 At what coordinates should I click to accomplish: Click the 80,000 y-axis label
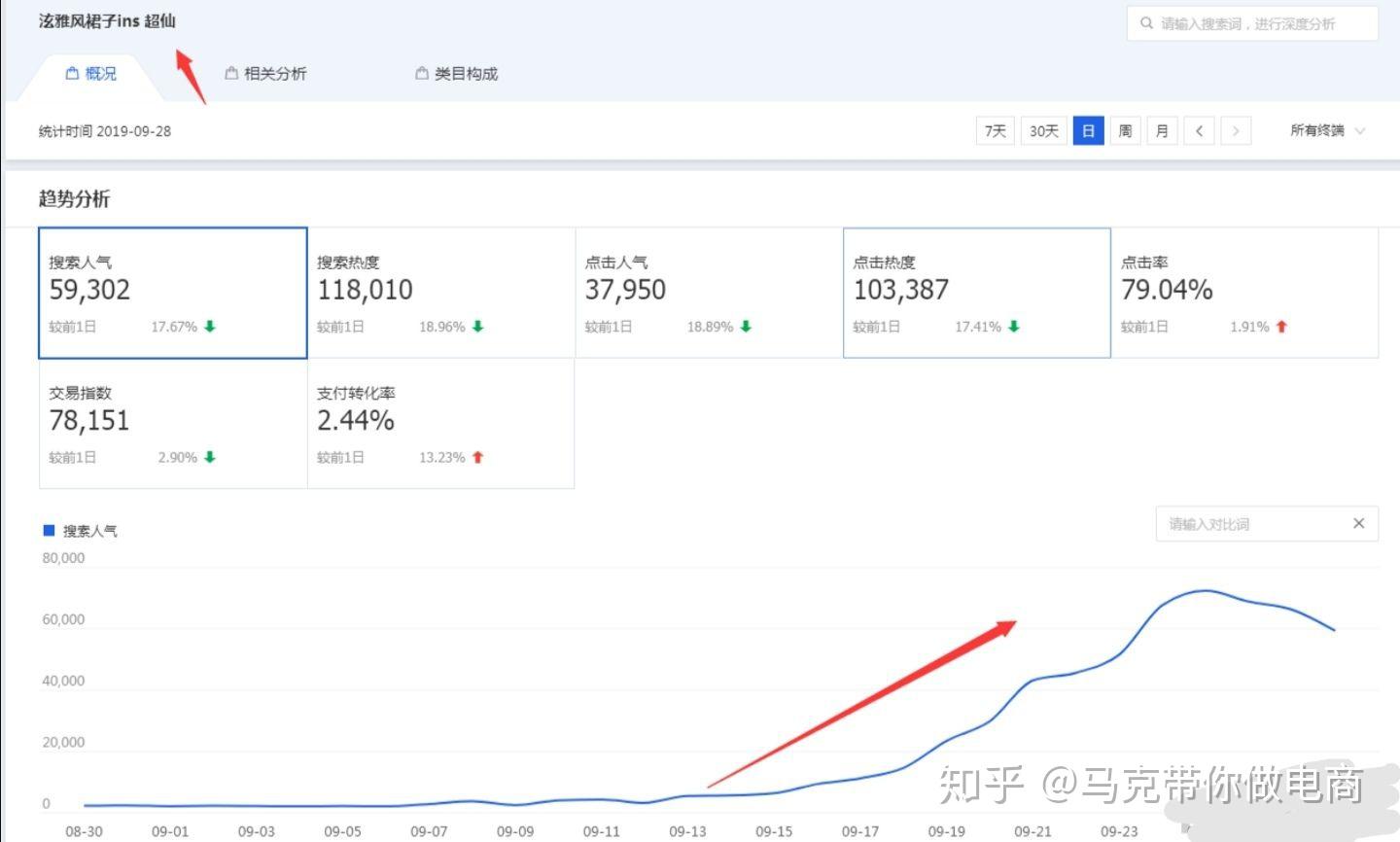pyautogui.click(x=63, y=558)
